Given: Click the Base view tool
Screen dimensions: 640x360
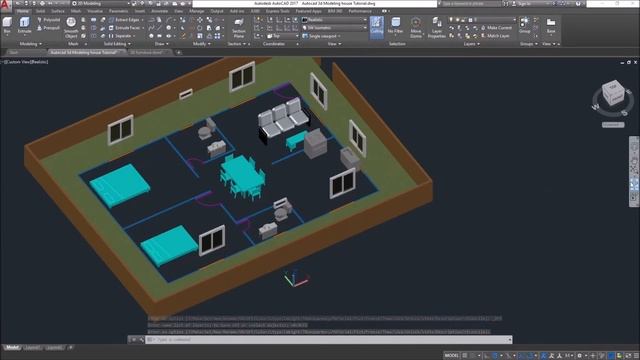Looking at the screenshot, I should tap(551, 25).
